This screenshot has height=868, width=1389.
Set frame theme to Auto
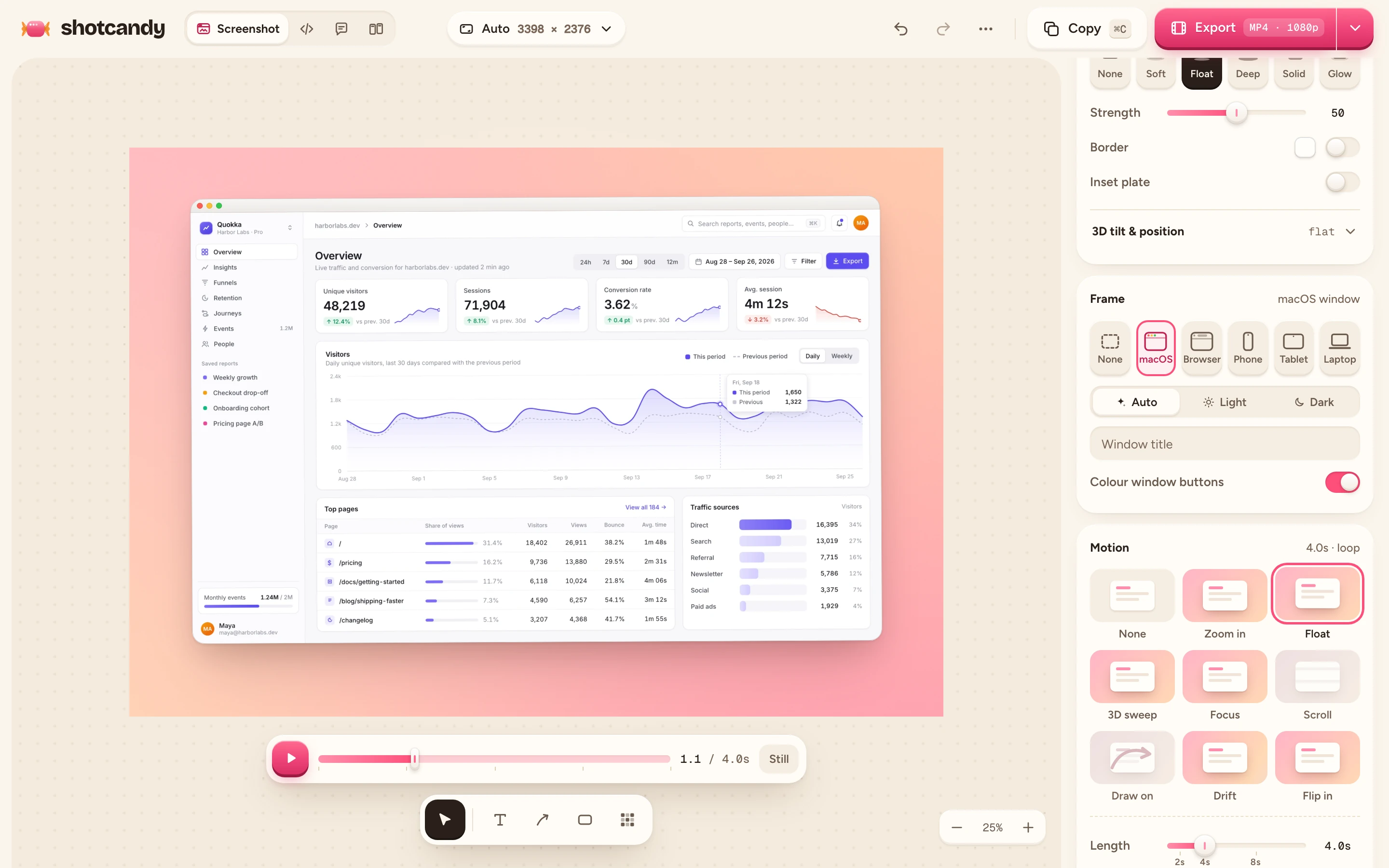[1136, 402]
